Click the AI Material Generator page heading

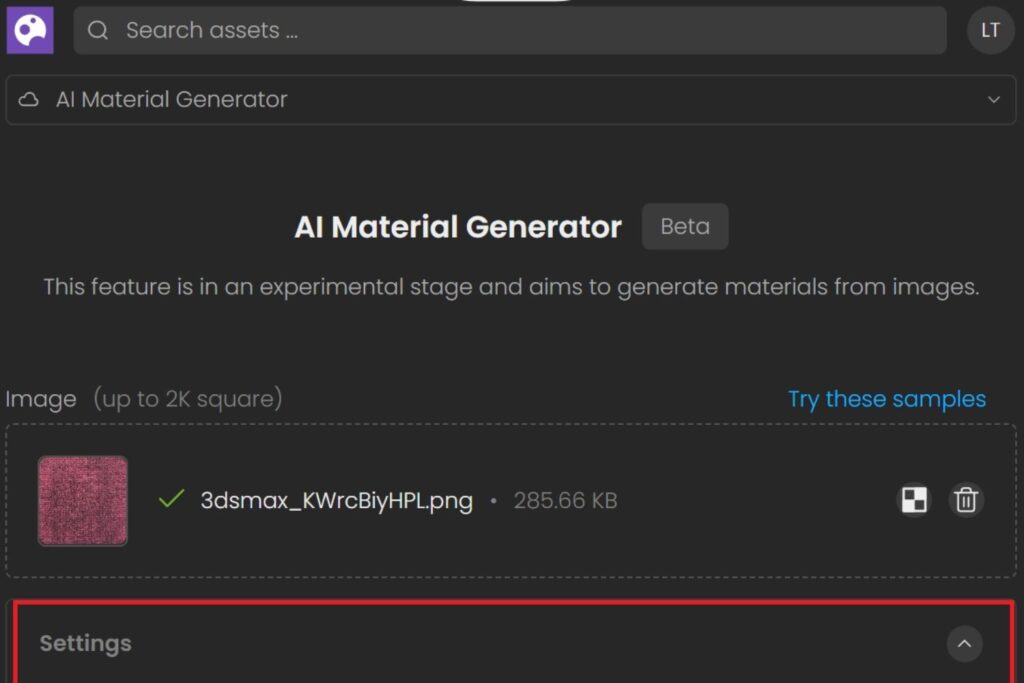point(458,227)
